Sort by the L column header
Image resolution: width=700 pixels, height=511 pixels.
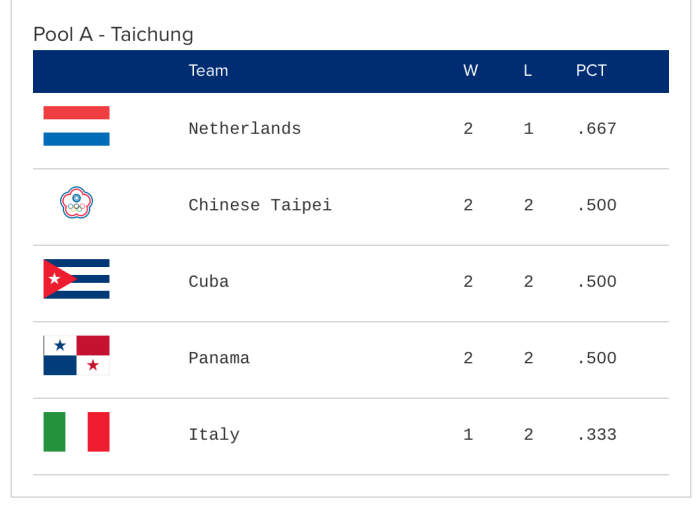[x=528, y=71]
